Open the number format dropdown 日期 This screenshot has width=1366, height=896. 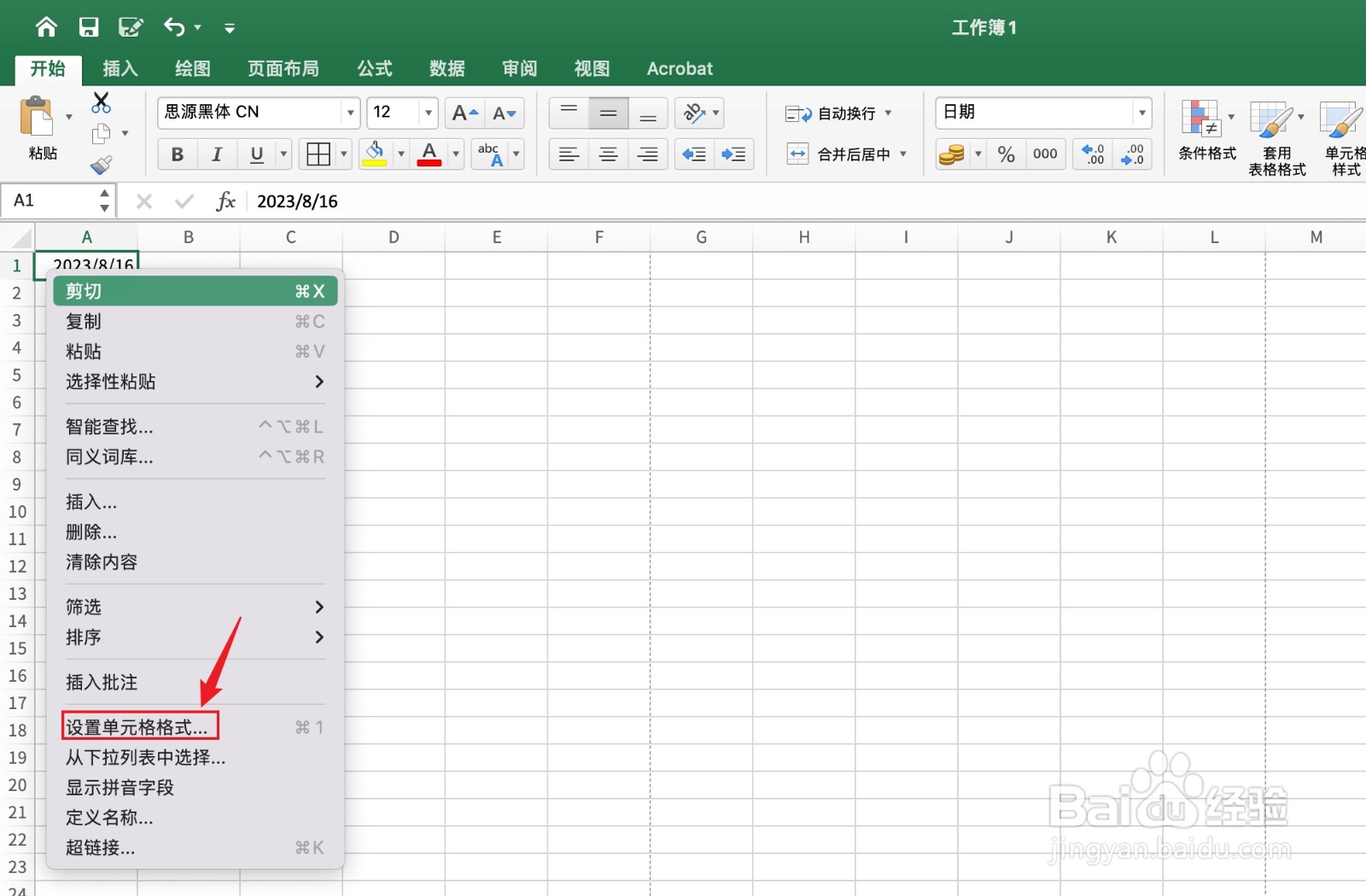(1141, 113)
